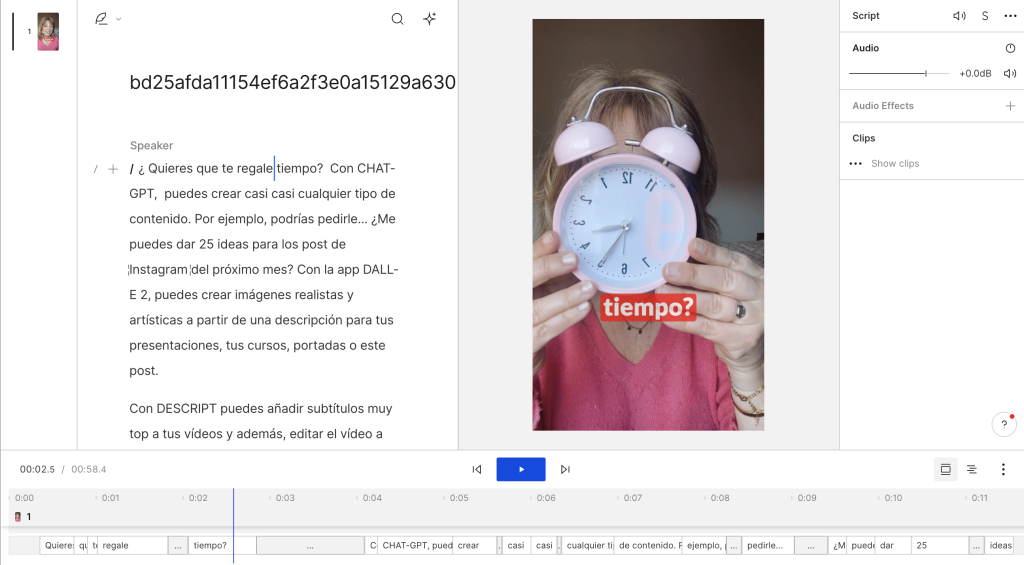Screen dimensions: 1024x565
Task: Open the Audio Effects section
Action: (882, 105)
